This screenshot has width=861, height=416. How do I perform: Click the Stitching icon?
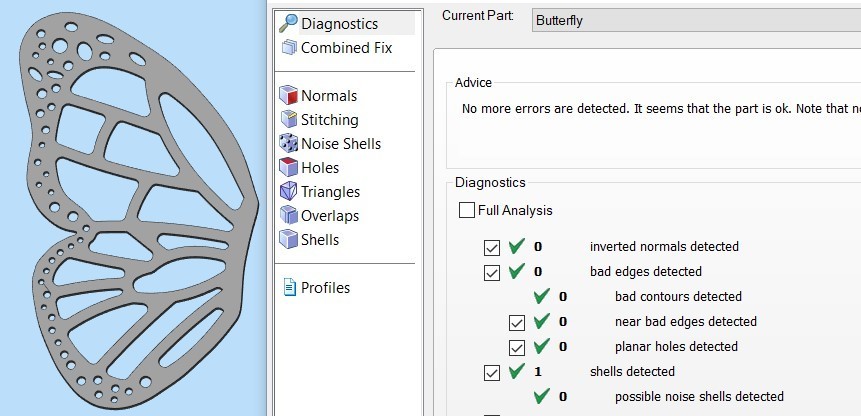point(288,120)
